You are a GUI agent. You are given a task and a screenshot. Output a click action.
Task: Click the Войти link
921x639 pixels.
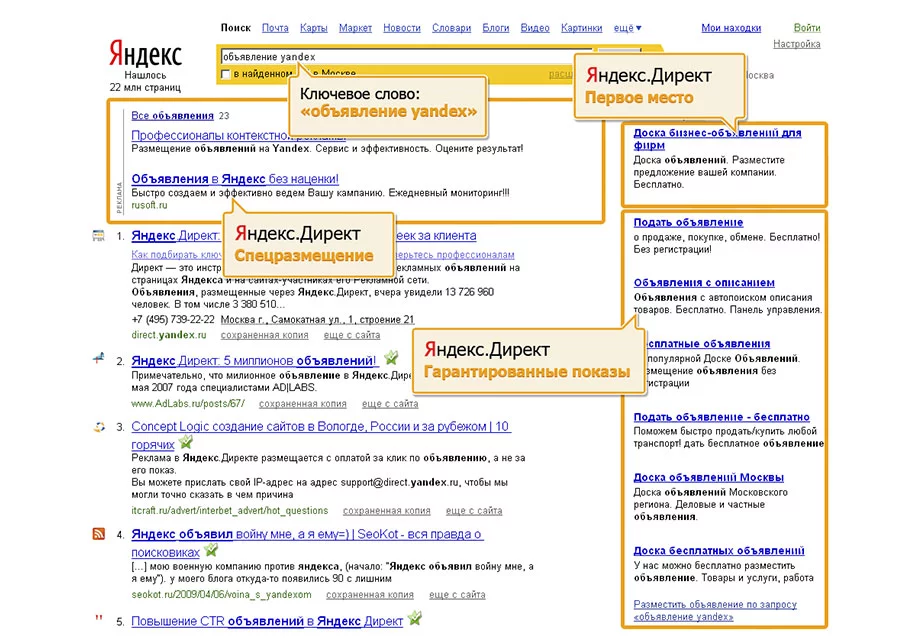point(807,28)
